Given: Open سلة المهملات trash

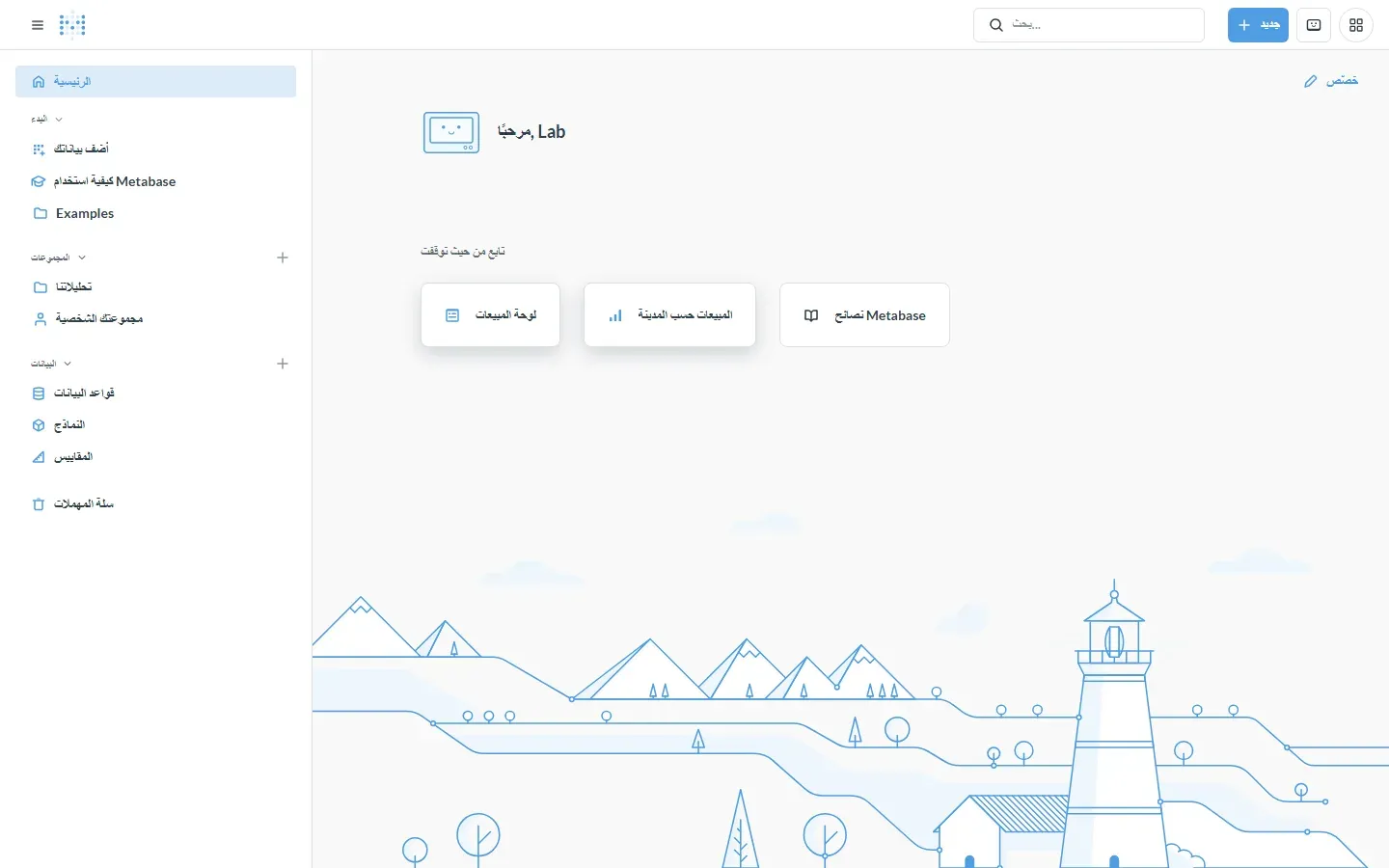Looking at the screenshot, I should click(155, 504).
